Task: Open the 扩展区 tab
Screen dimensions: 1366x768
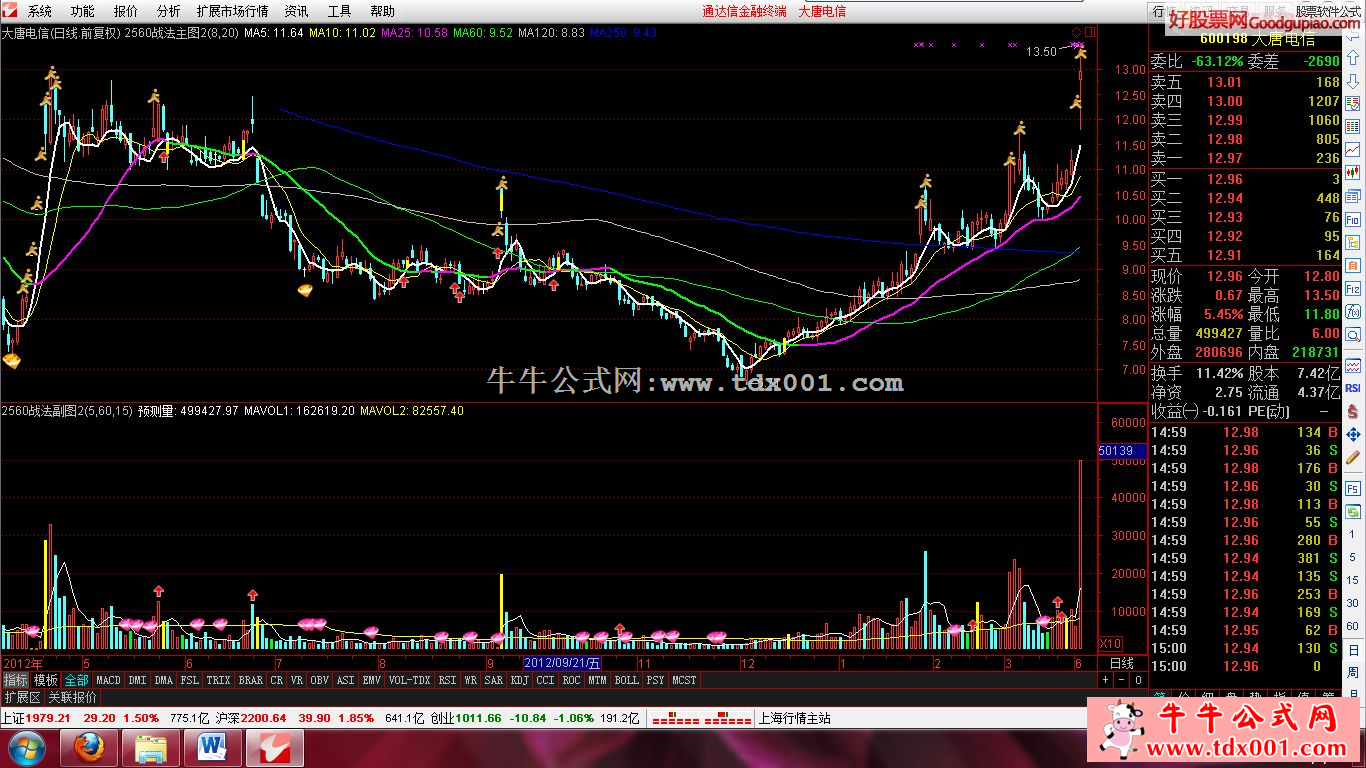Action: point(22,697)
